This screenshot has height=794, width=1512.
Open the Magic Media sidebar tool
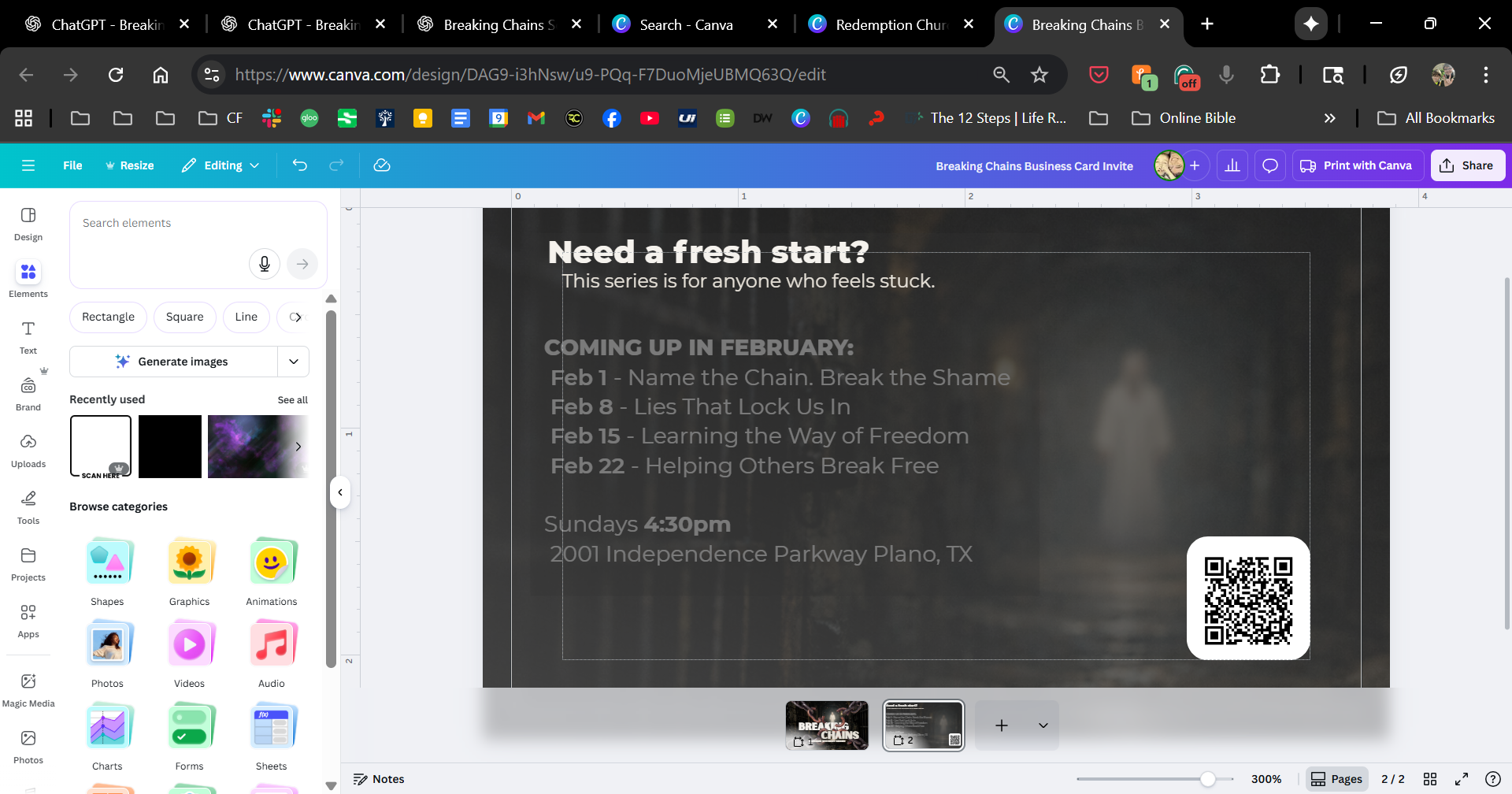click(x=28, y=689)
